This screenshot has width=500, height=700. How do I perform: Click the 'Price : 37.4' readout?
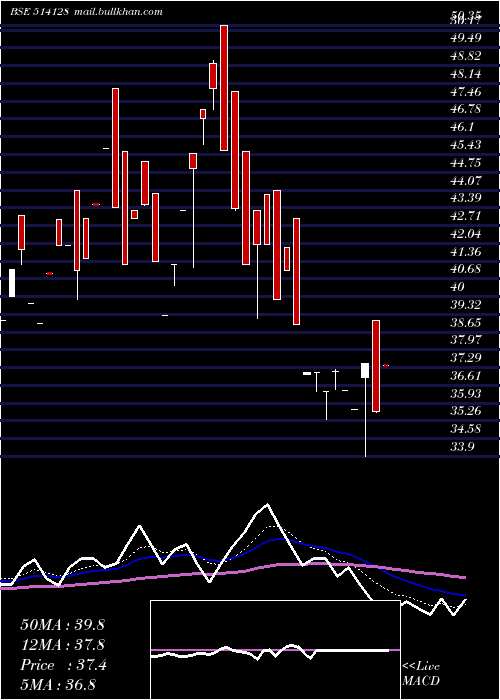tap(63, 665)
